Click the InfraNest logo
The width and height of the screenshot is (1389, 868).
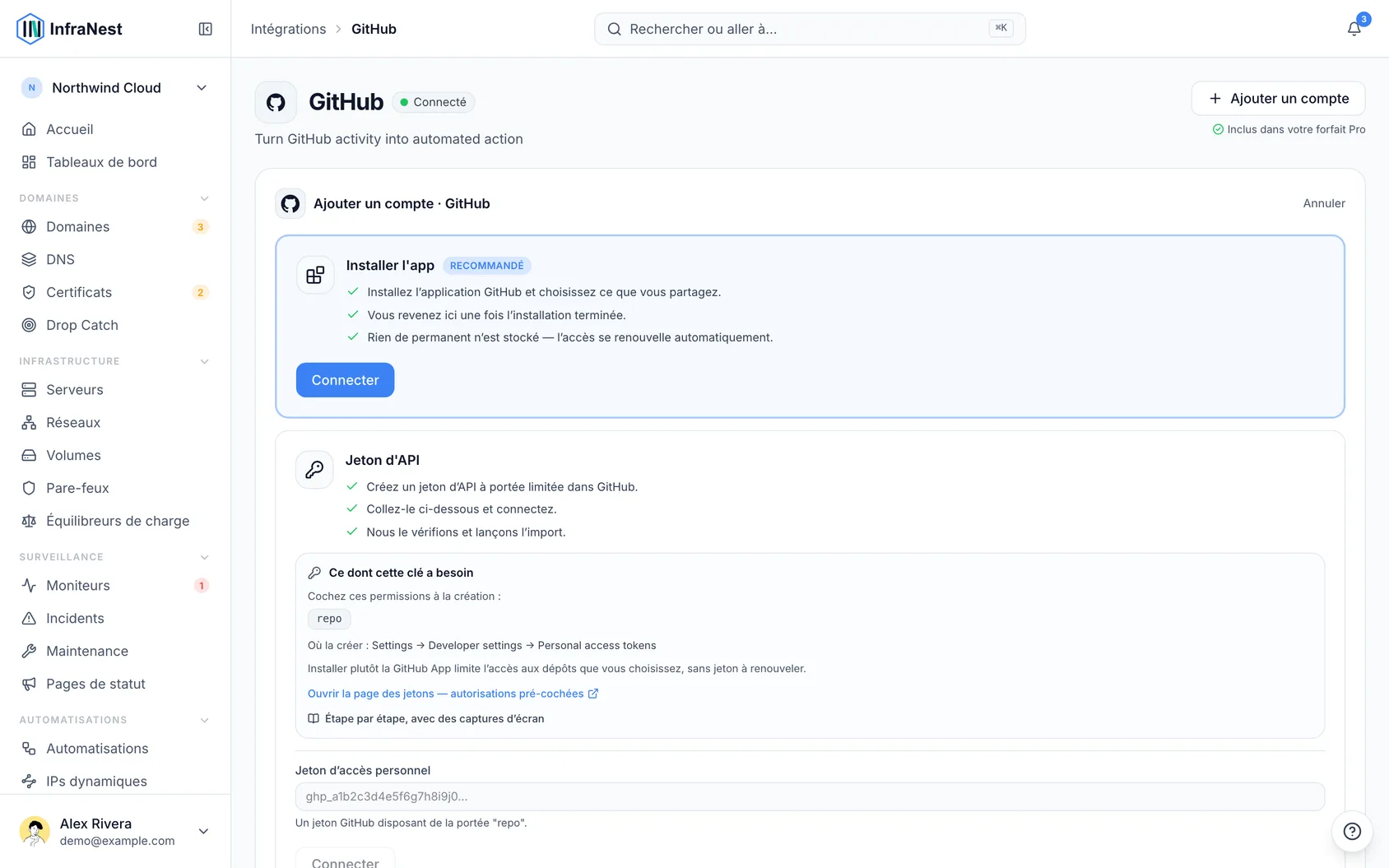[69, 29]
